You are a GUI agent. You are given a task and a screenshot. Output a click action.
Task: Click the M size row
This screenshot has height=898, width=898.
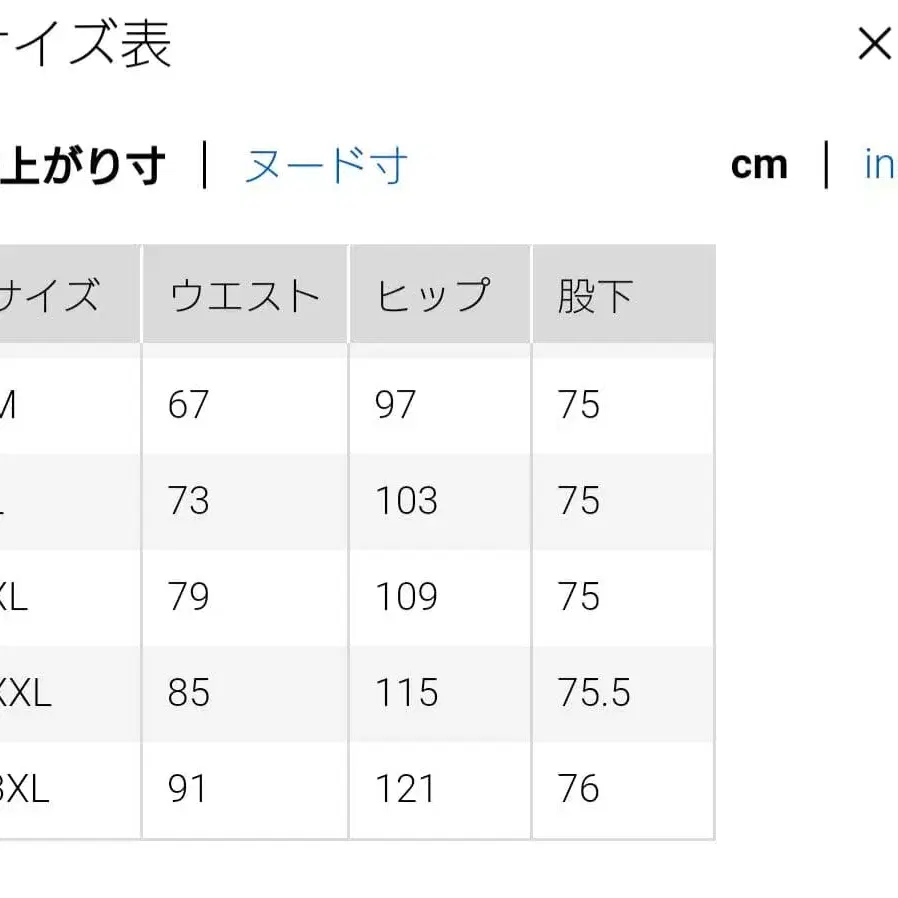click(x=24, y=405)
